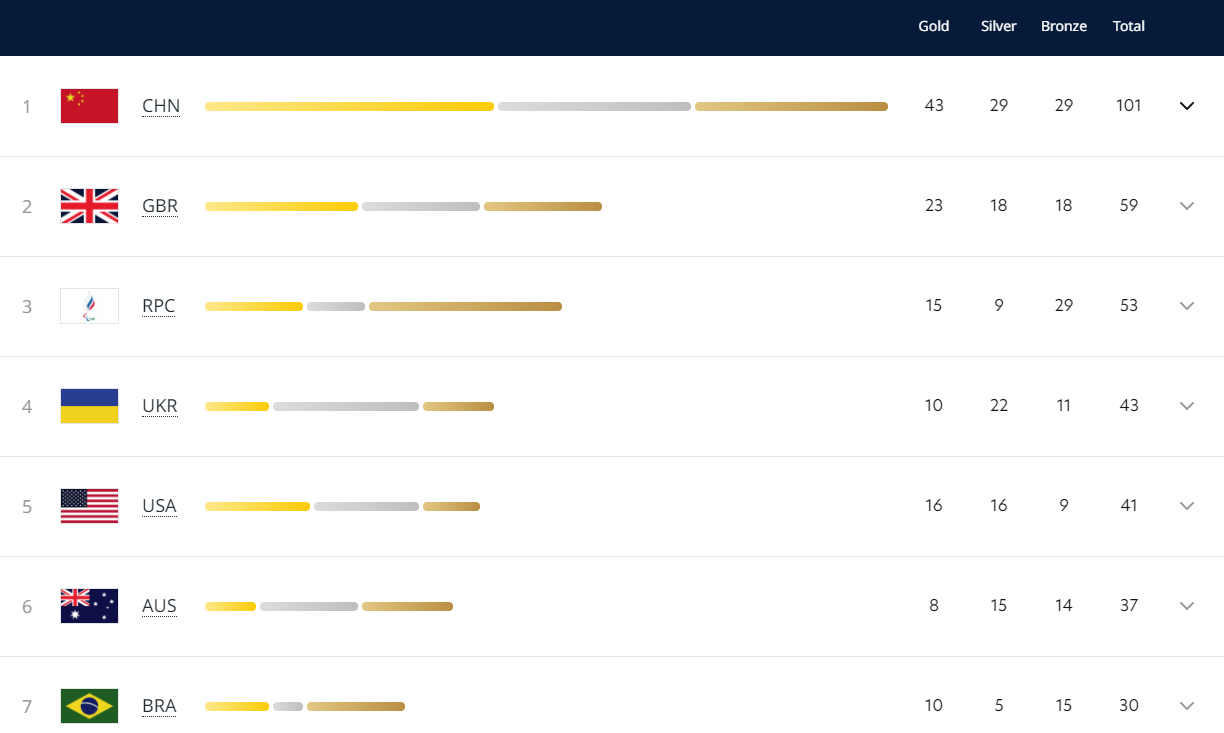Expand the CHN row details chevron
Image resolution: width=1224 pixels, height=733 pixels.
(x=1187, y=106)
